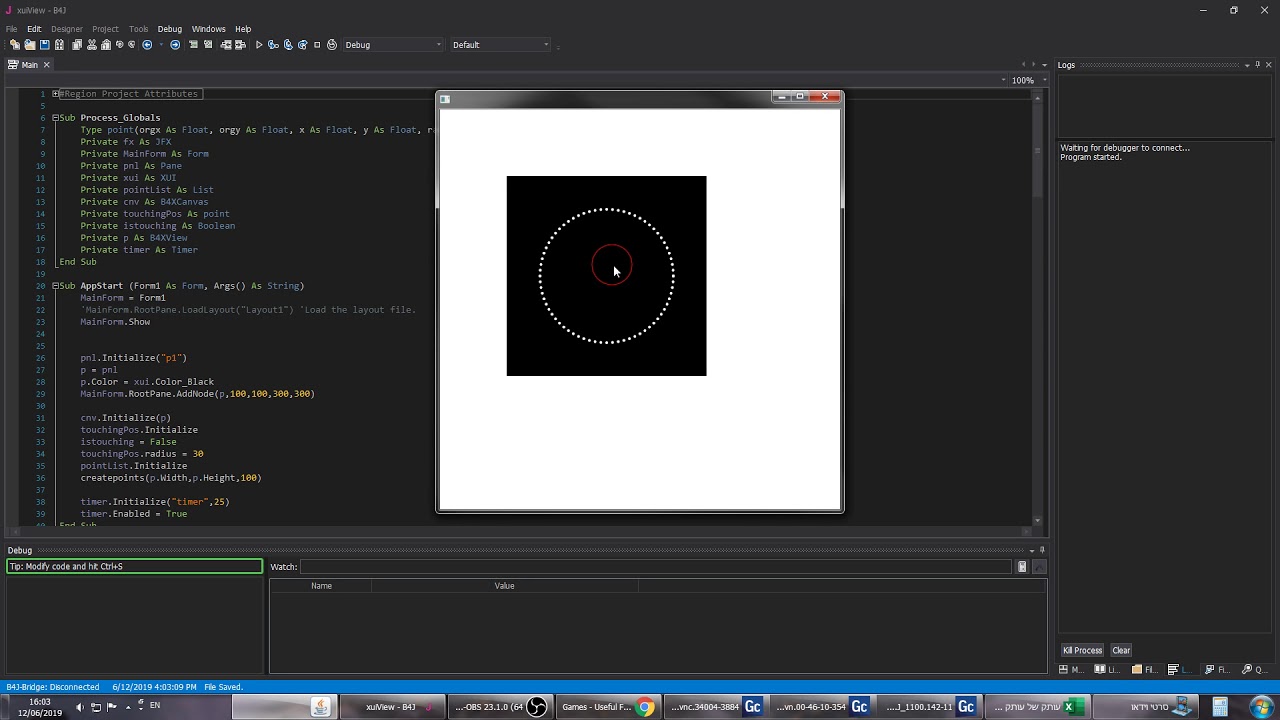Save the project with the floppy icon
Viewport: 1280px width, 720px height.
point(45,45)
